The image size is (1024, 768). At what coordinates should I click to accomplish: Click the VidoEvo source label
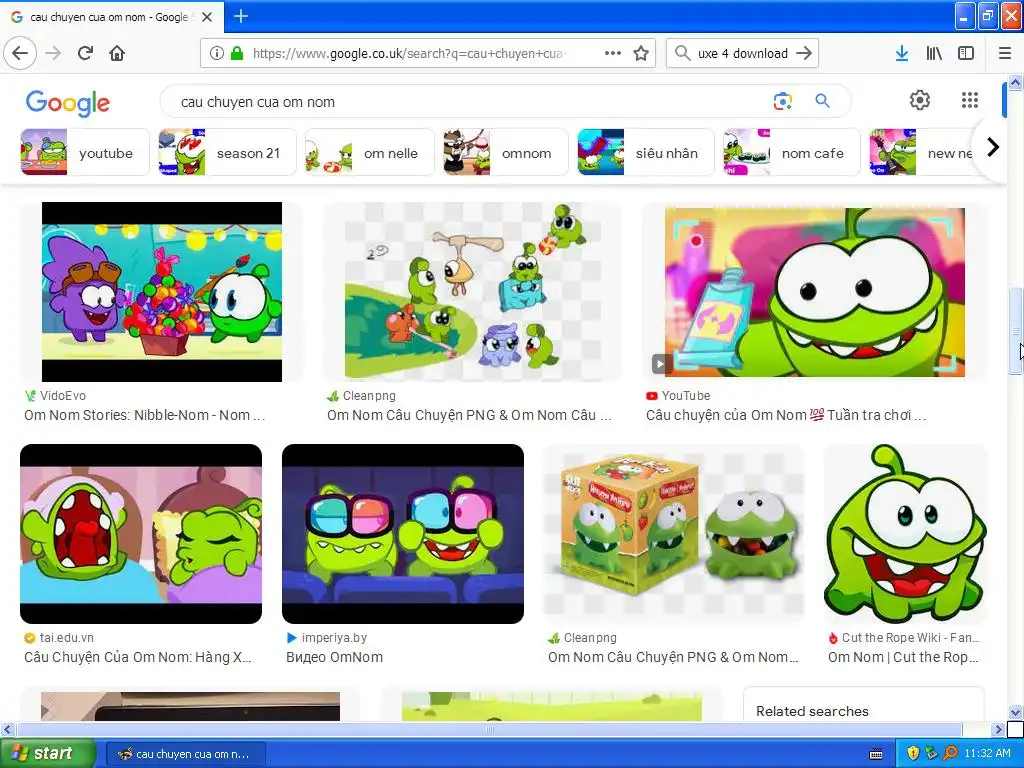pyautogui.click(x=63, y=395)
